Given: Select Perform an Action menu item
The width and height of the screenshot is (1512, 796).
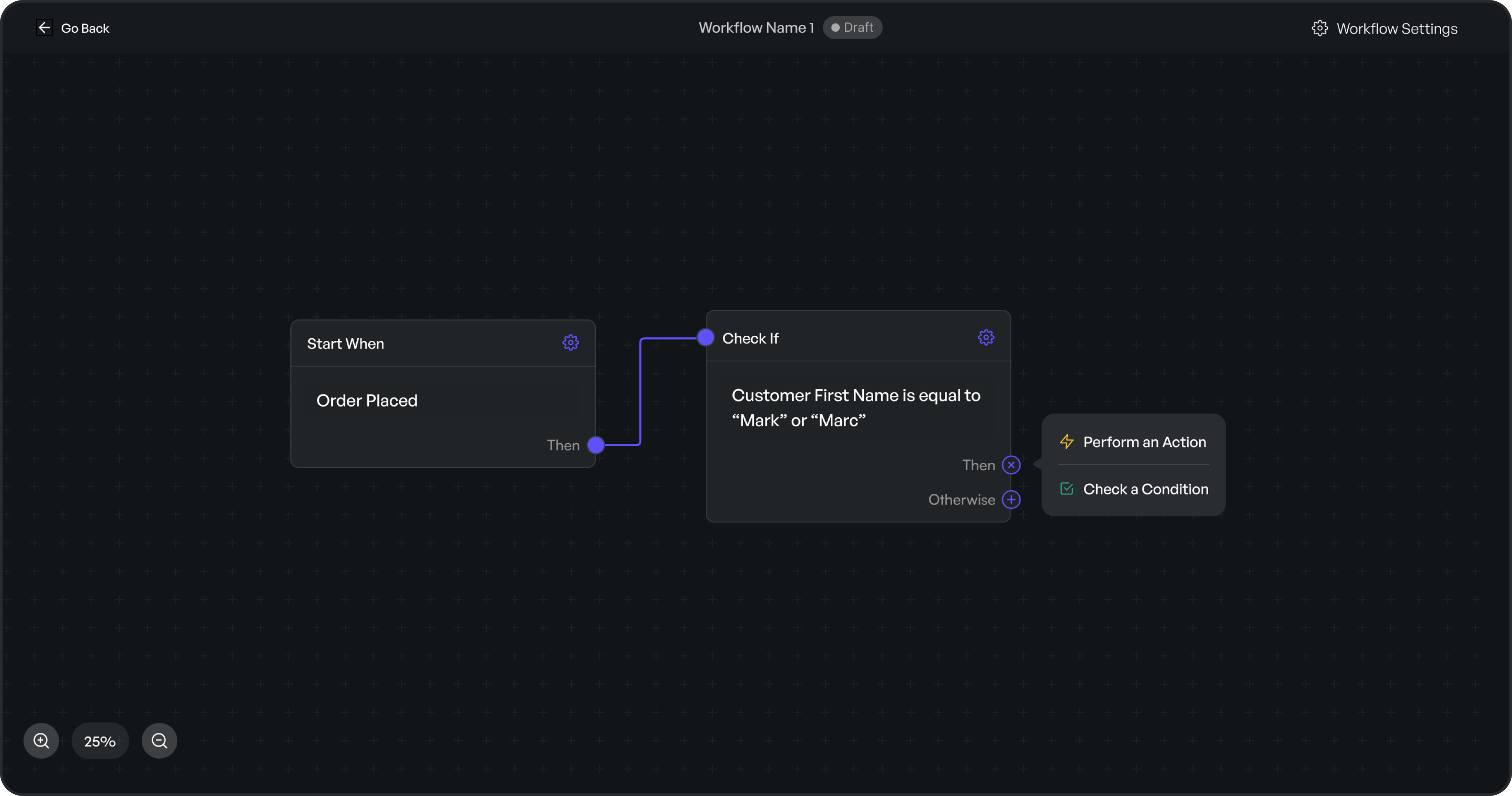Looking at the screenshot, I should [1144, 442].
